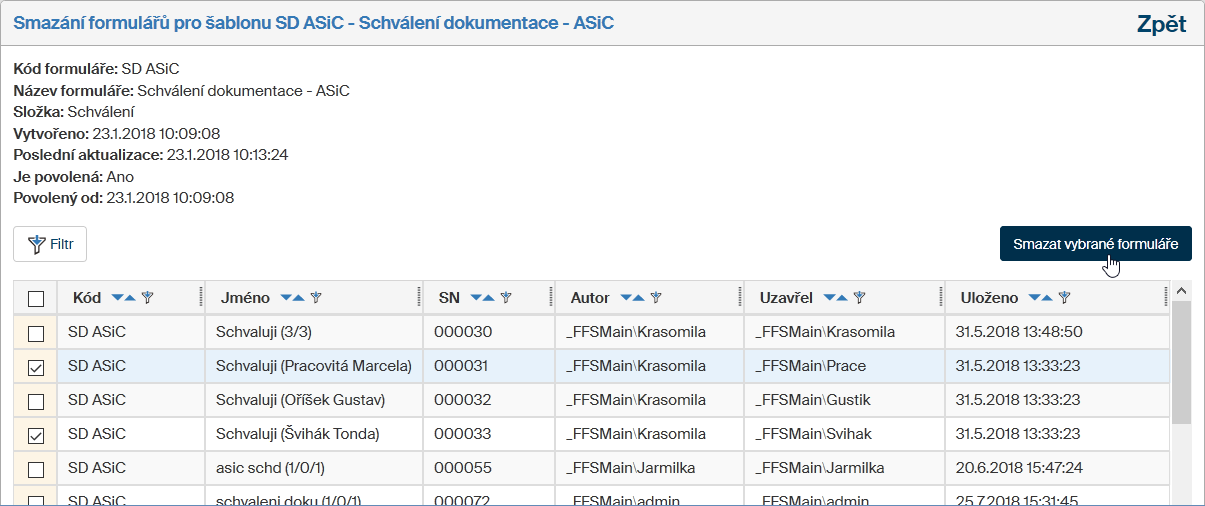Uncheck the Schvaluji (Švihák Tonda) row checkbox
The image size is (1205, 506).
tap(36, 435)
